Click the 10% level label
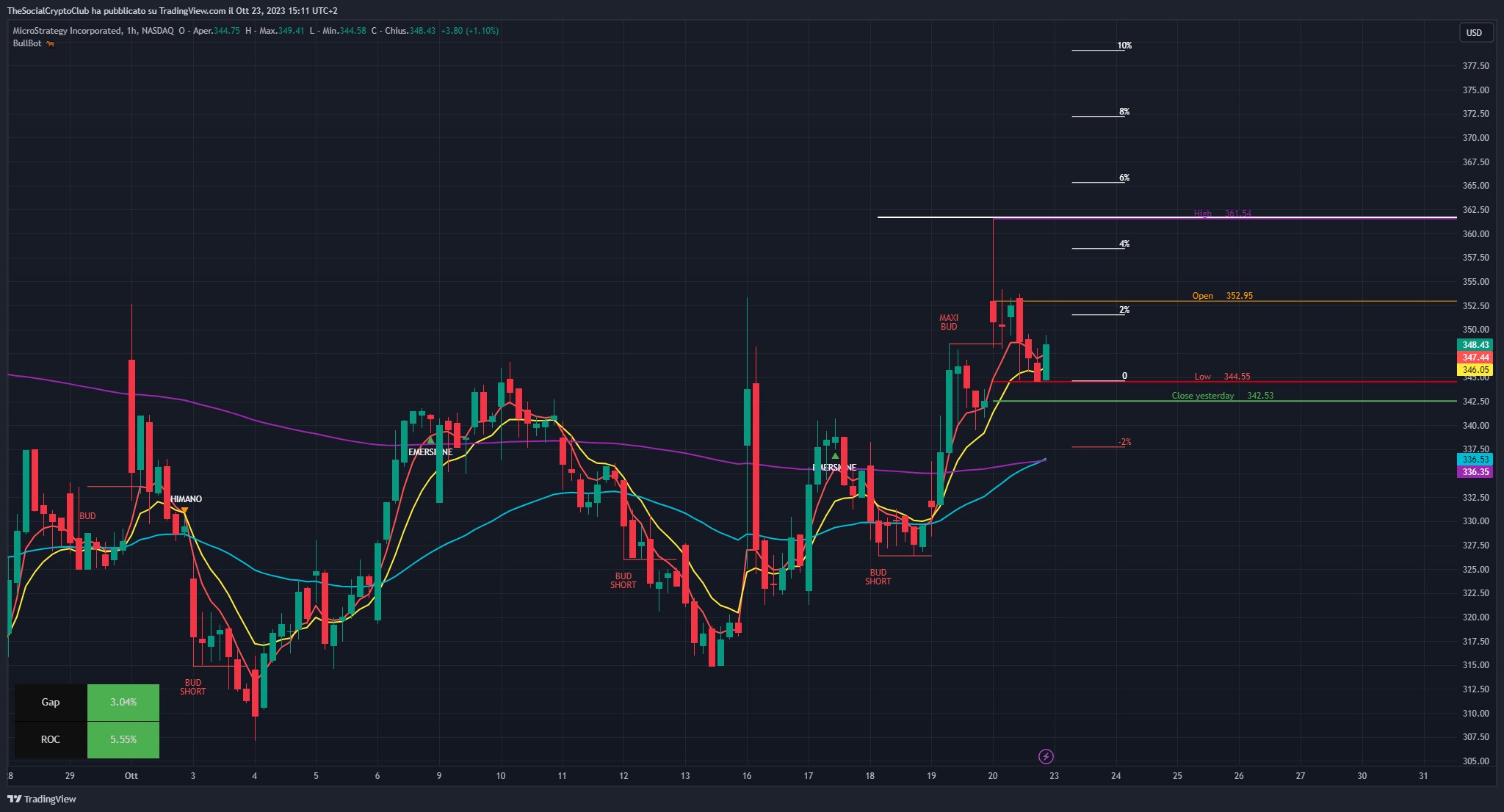1504x812 pixels. point(1124,46)
